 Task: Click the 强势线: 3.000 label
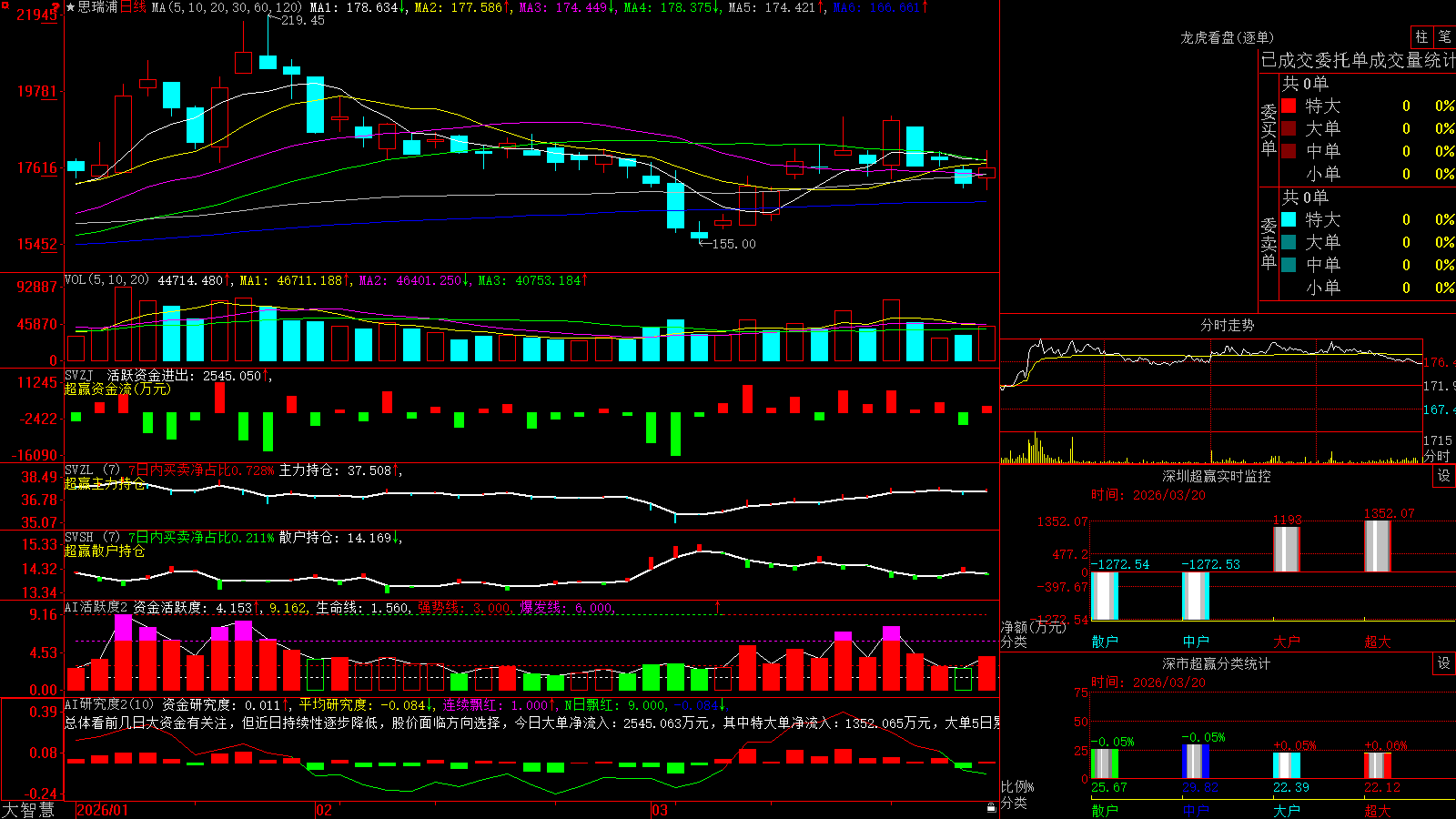click(x=465, y=607)
